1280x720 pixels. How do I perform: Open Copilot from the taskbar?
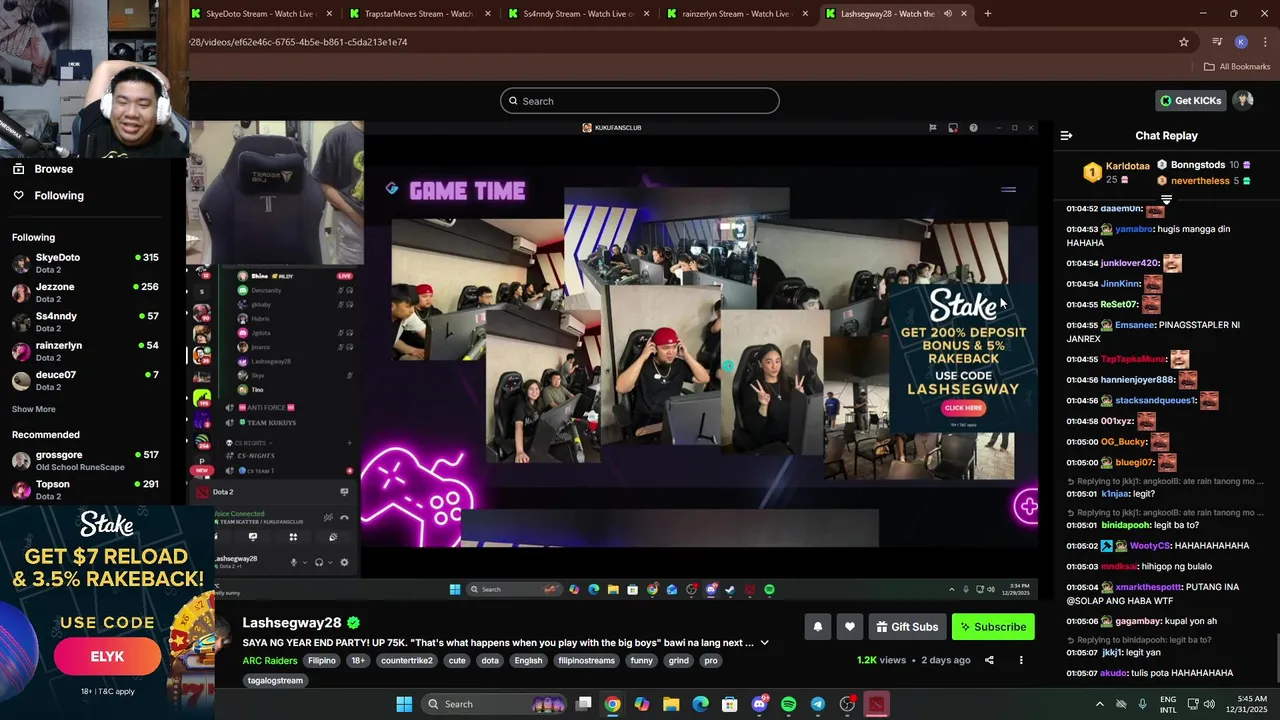(x=642, y=704)
